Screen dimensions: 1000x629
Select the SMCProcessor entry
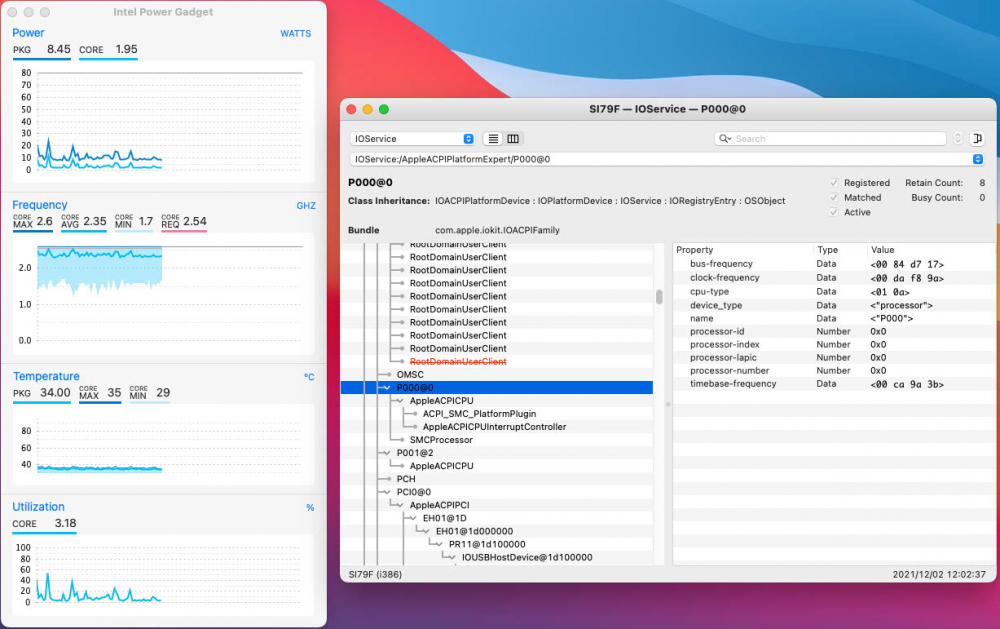click(x=441, y=440)
